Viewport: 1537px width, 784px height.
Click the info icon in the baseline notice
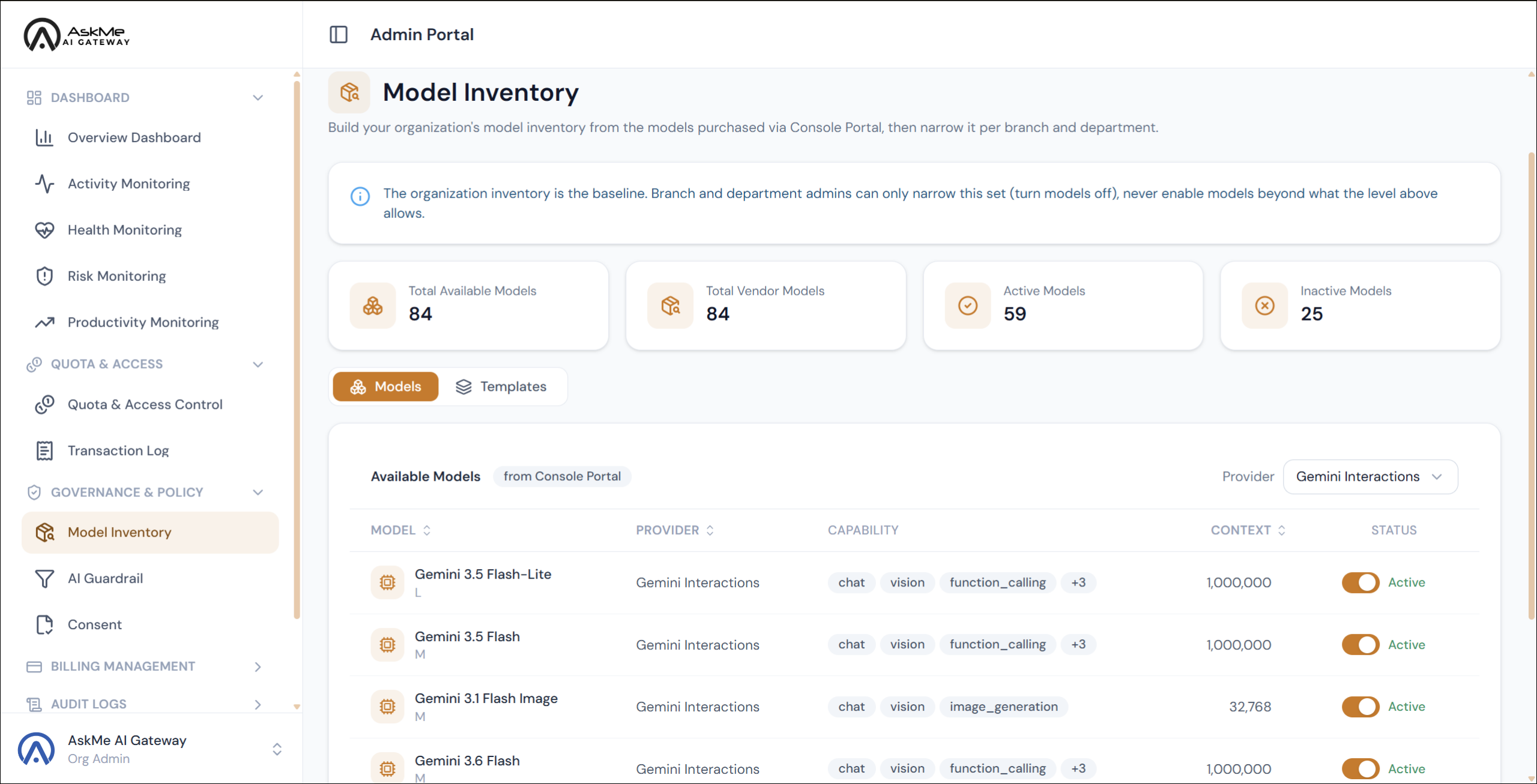coord(360,196)
